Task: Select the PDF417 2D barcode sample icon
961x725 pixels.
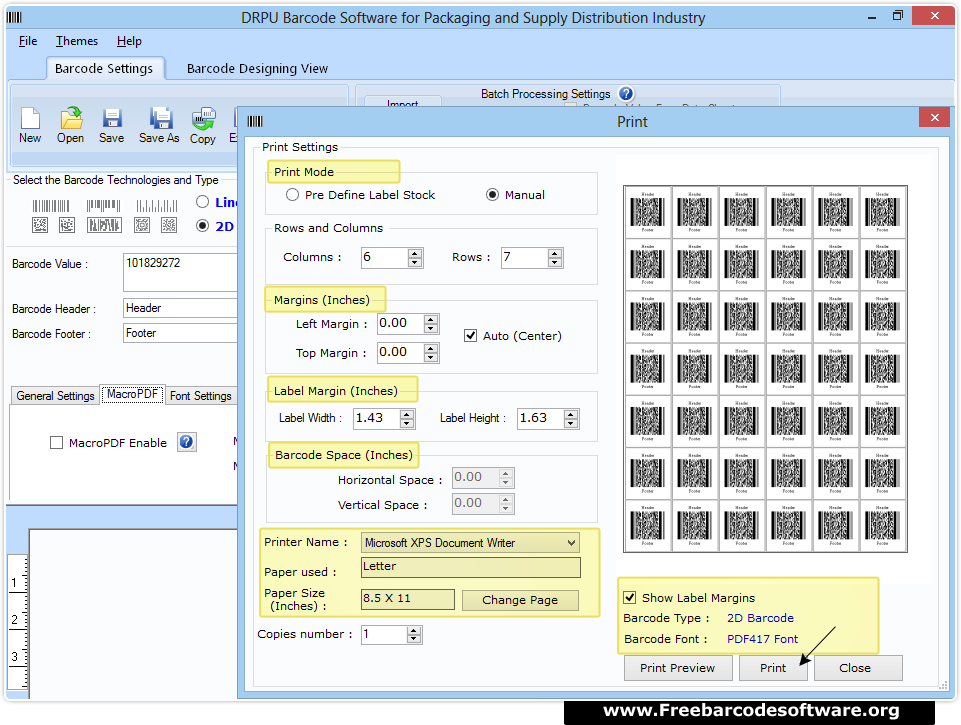Action: [x=104, y=226]
